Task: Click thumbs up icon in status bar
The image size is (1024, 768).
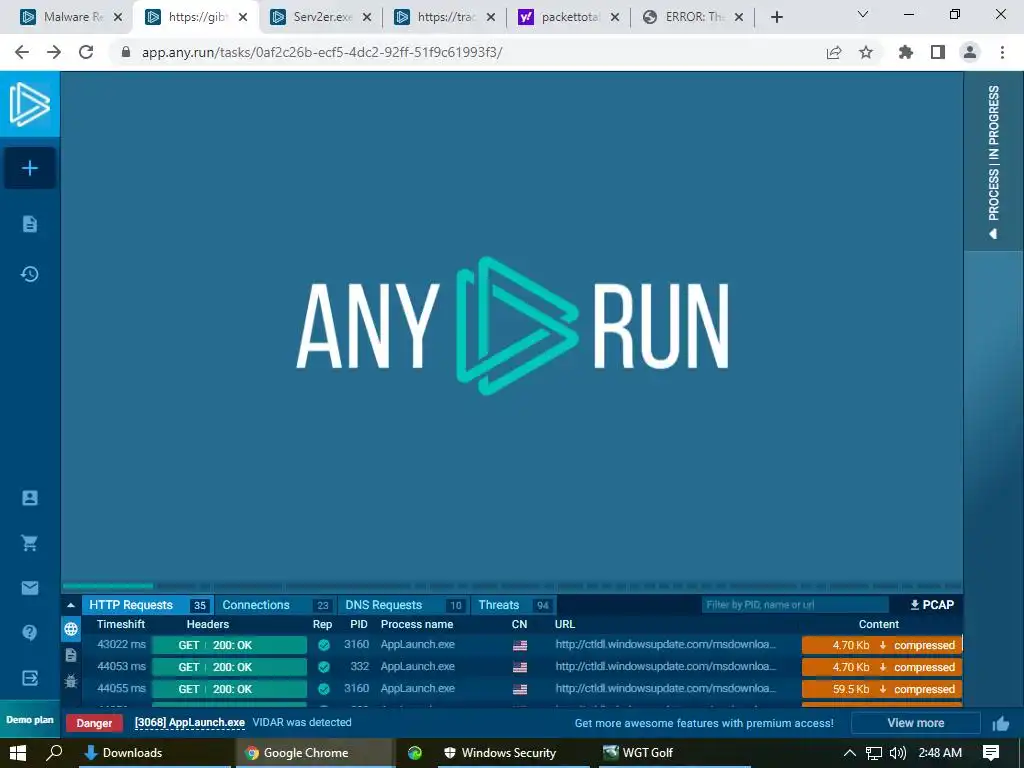Action: (1000, 724)
